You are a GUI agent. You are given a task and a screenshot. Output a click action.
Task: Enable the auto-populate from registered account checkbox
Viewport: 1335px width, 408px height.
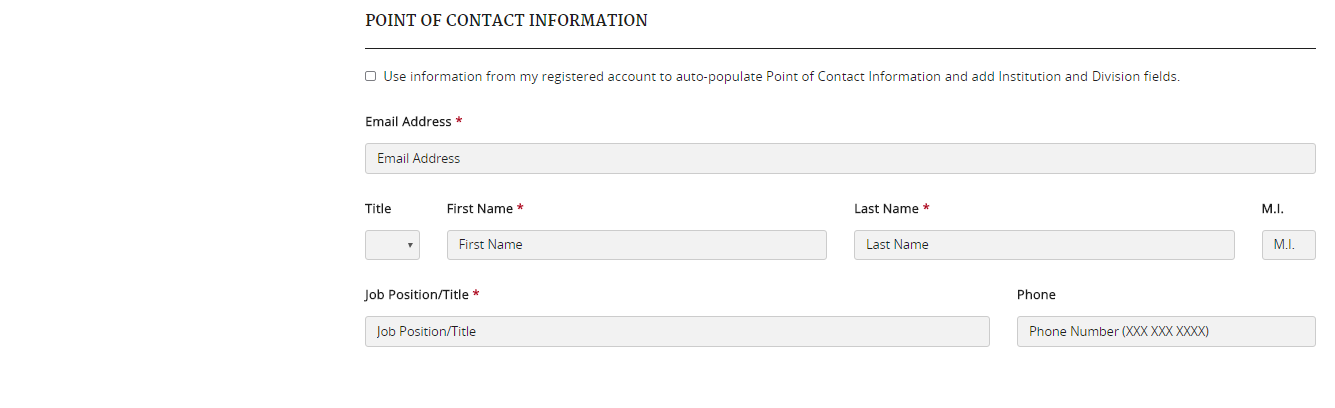pos(371,76)
